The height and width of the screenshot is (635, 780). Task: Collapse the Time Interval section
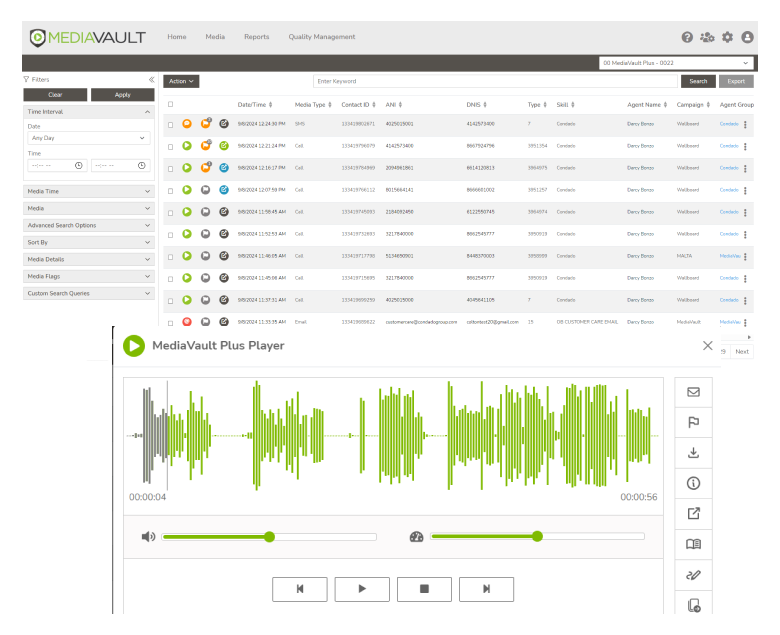[x=89, y=112]
